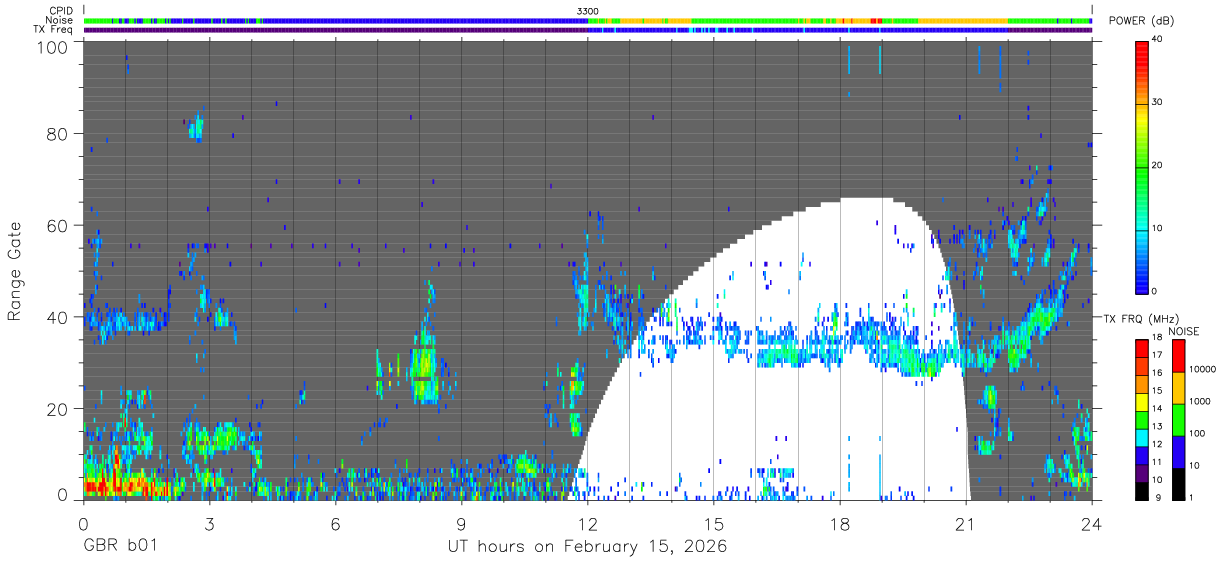The image size is (1228, 567).
Task: Click the 'Range Gate' y-axis title
Action: [15, 271]
